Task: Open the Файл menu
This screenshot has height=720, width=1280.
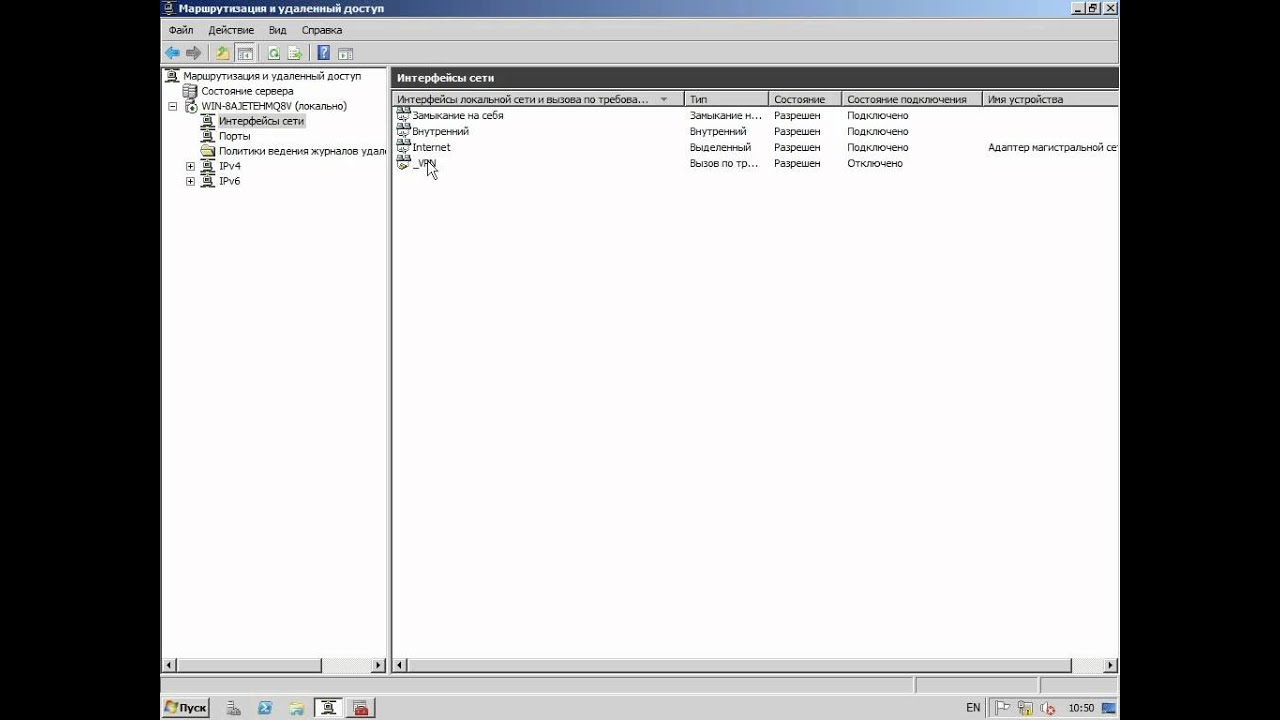Action: tap(181, 30)
